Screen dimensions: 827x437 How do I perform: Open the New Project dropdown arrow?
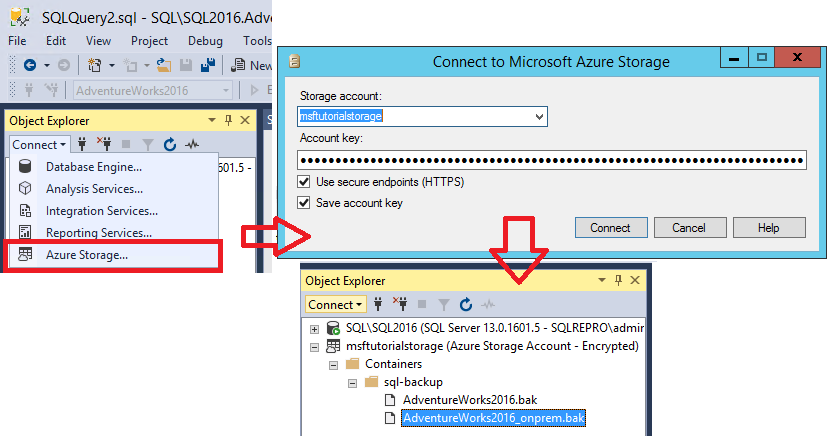(x=112, y=65)
